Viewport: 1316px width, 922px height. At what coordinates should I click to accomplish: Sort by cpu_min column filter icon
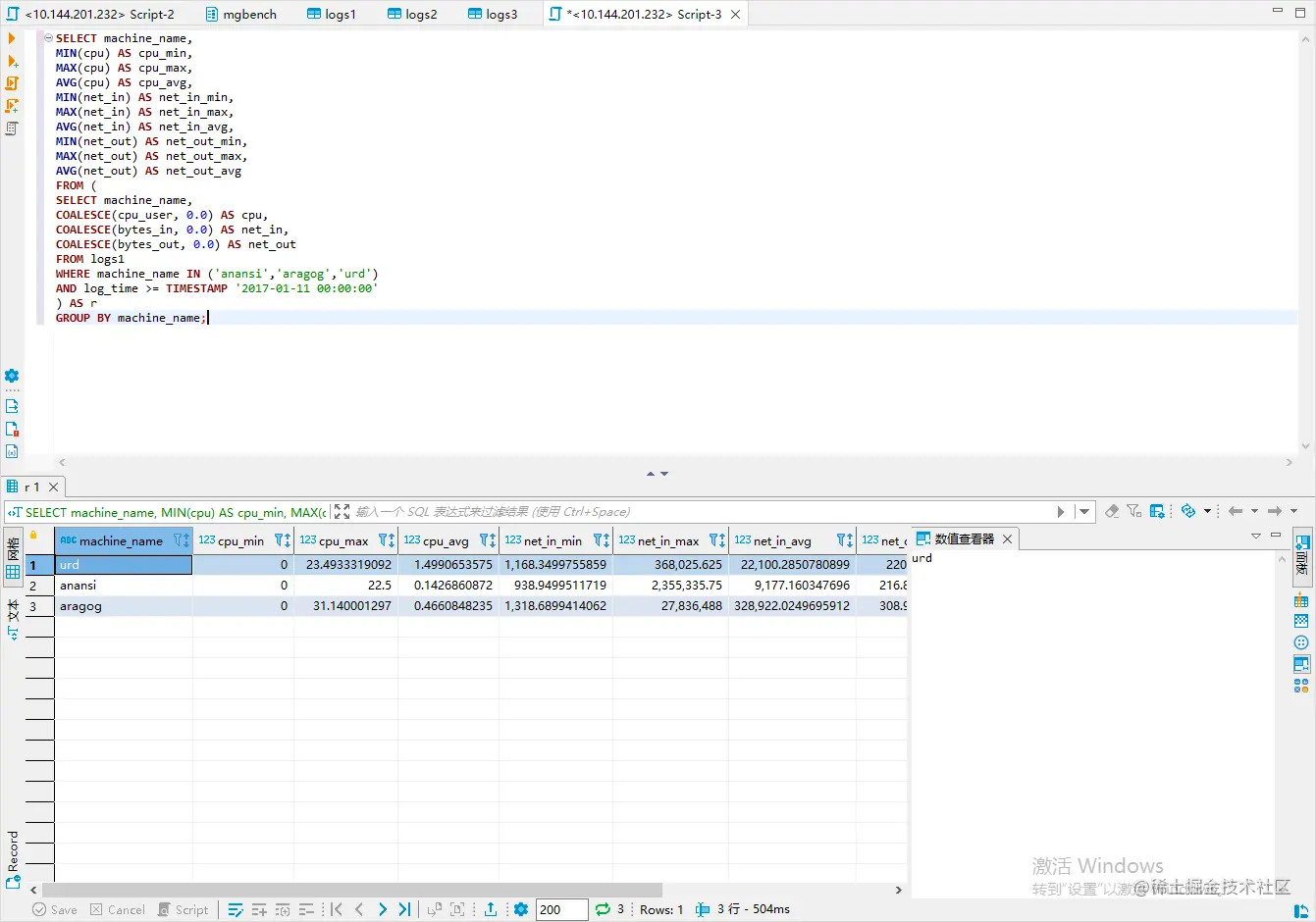click(x=283, y=540)
